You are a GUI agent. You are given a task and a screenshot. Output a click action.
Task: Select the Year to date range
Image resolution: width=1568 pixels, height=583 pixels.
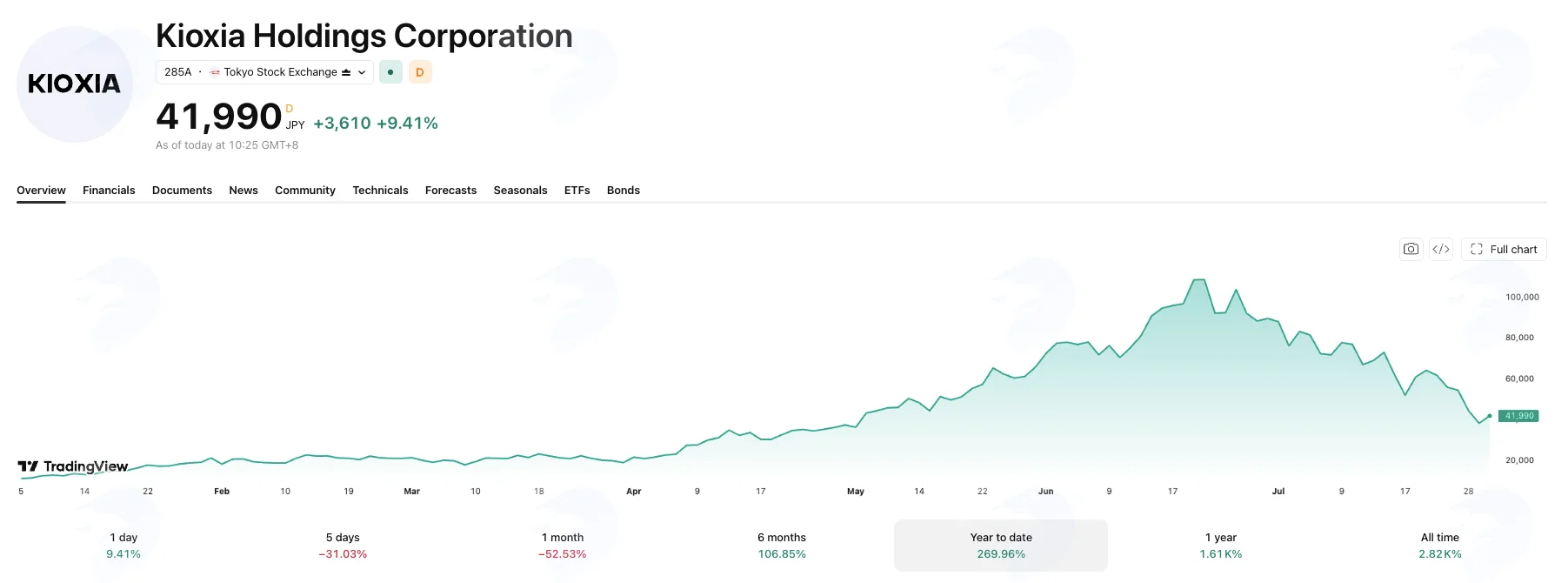[x=1001, y=546]
